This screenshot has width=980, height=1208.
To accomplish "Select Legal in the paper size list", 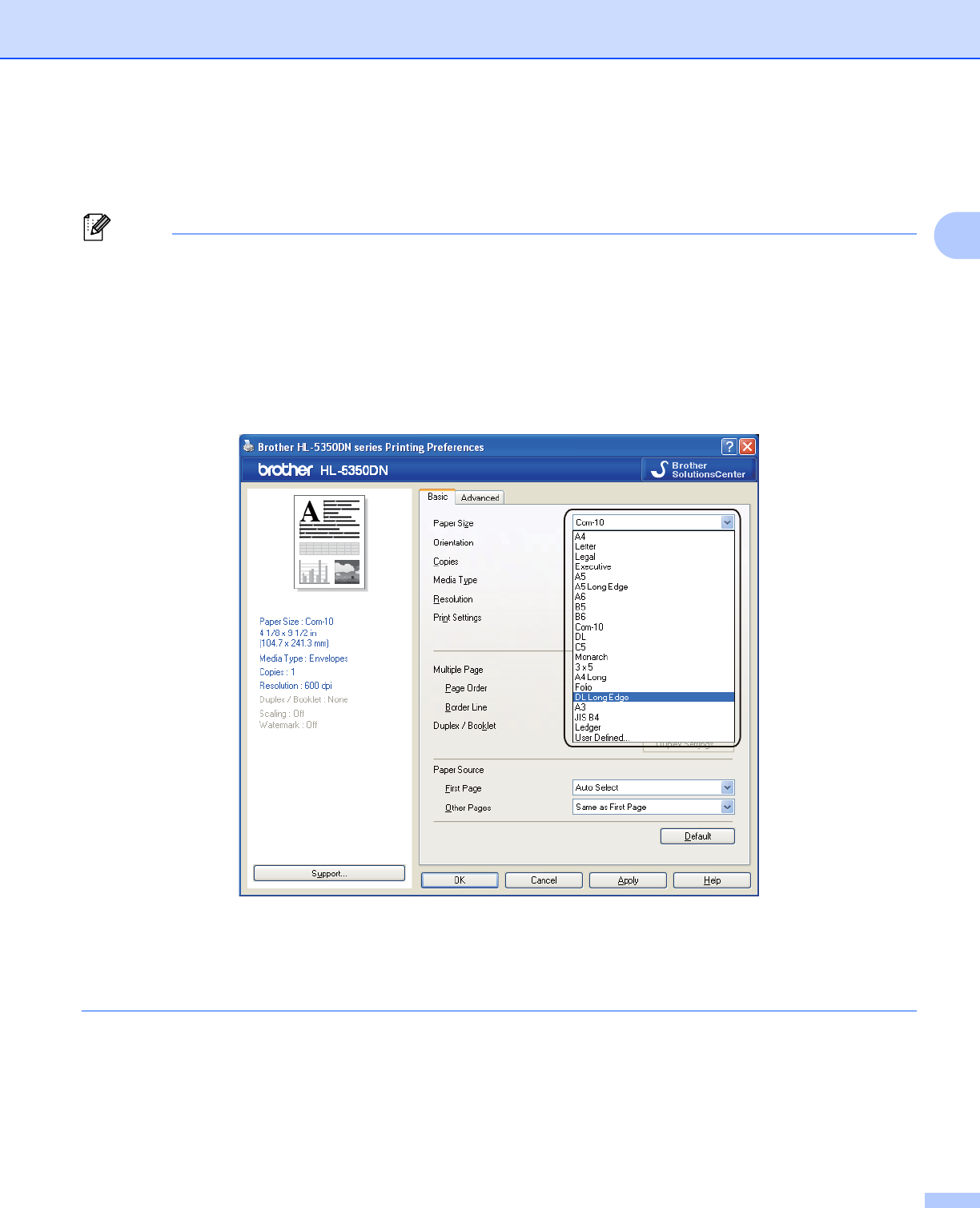I will [653, 557].
